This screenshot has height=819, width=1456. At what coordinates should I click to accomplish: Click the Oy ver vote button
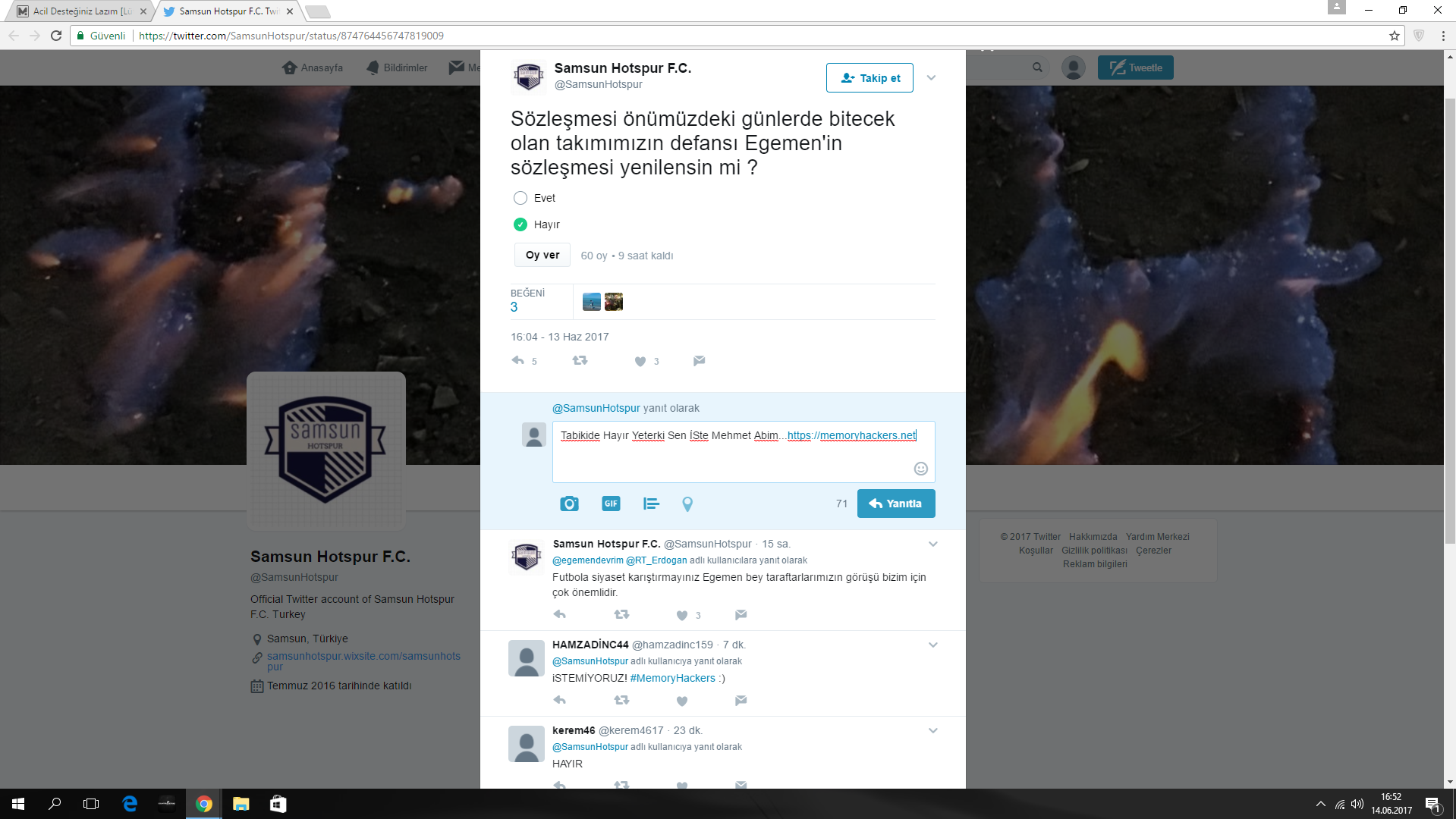point(542,255)
